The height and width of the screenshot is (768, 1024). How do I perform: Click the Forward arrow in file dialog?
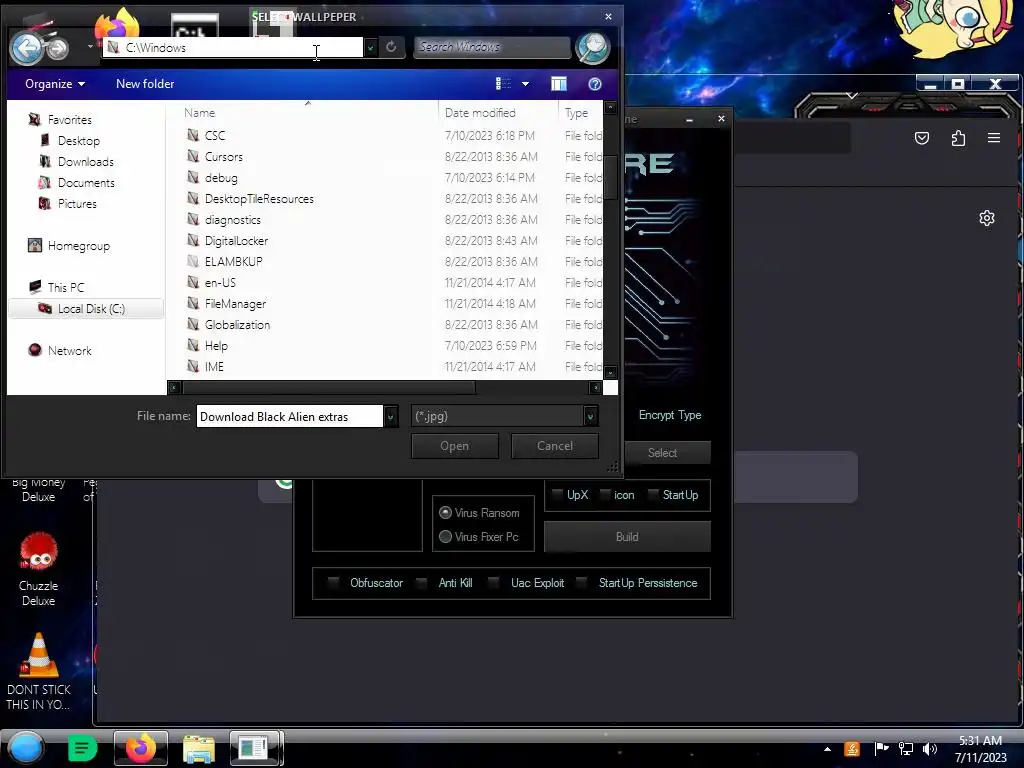pyautogui.click(x=57, y=48)
